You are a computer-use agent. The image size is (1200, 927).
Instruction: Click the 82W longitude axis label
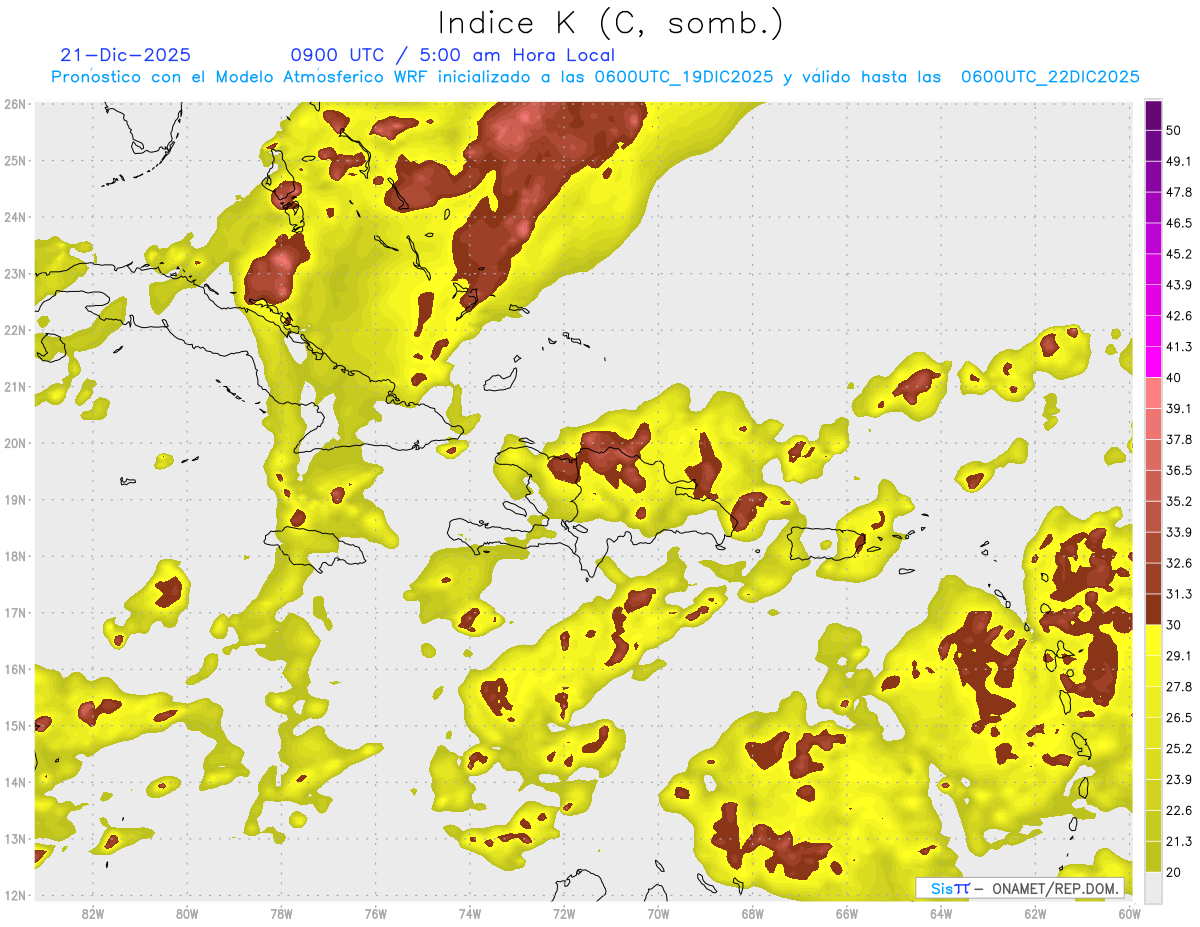tap(93, 914)
